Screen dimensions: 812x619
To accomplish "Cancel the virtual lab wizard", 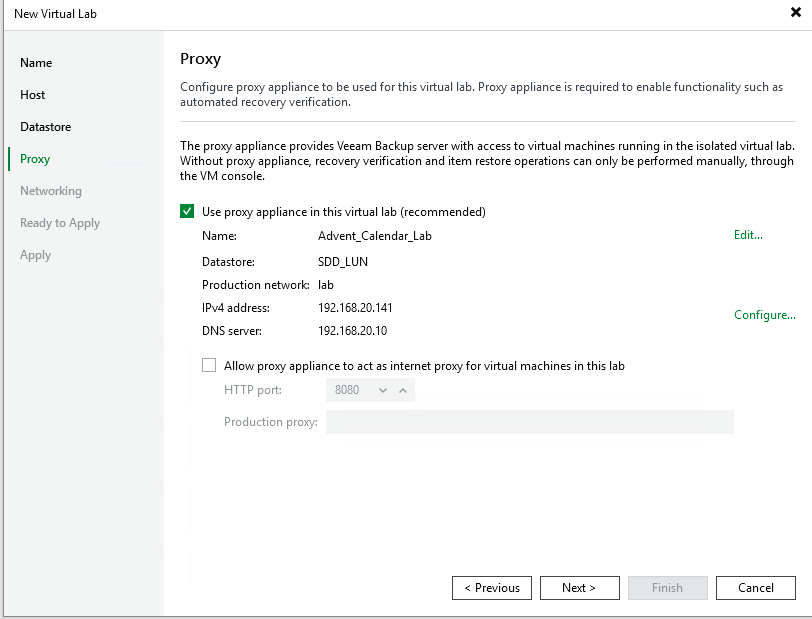I will [755, 588].
